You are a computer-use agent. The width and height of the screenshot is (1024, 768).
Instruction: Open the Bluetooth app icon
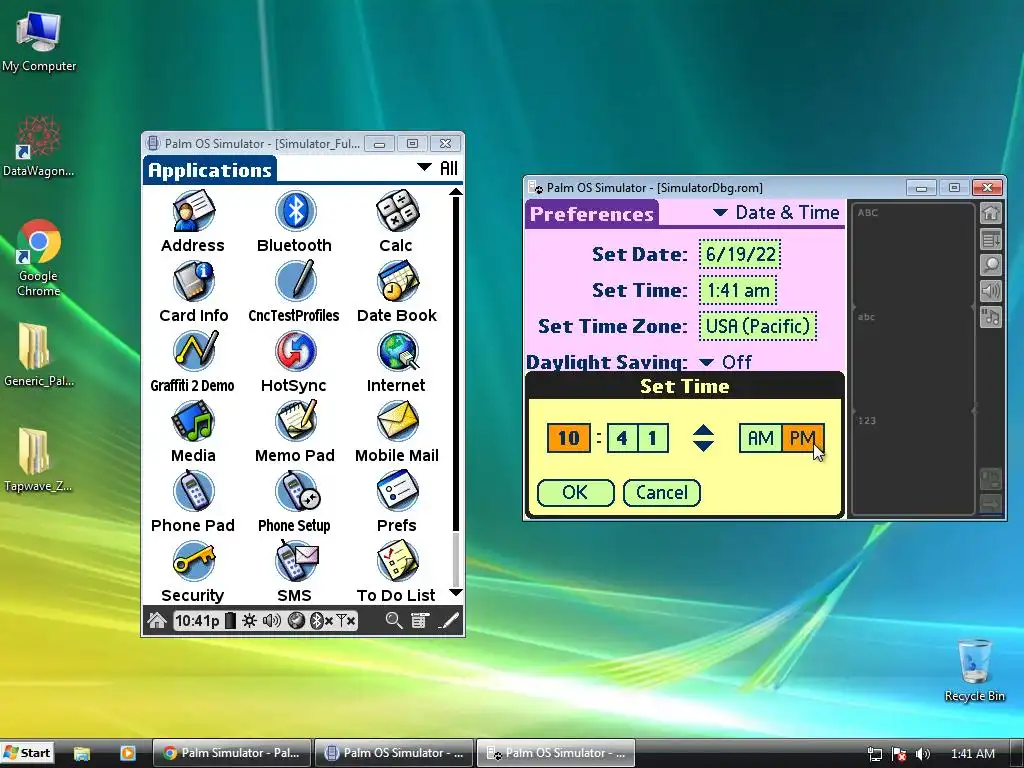click(x=295, y=221)
